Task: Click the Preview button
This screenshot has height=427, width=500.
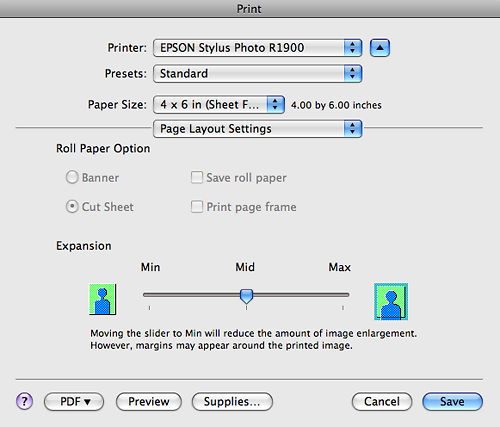Action: tap(149, 401)
